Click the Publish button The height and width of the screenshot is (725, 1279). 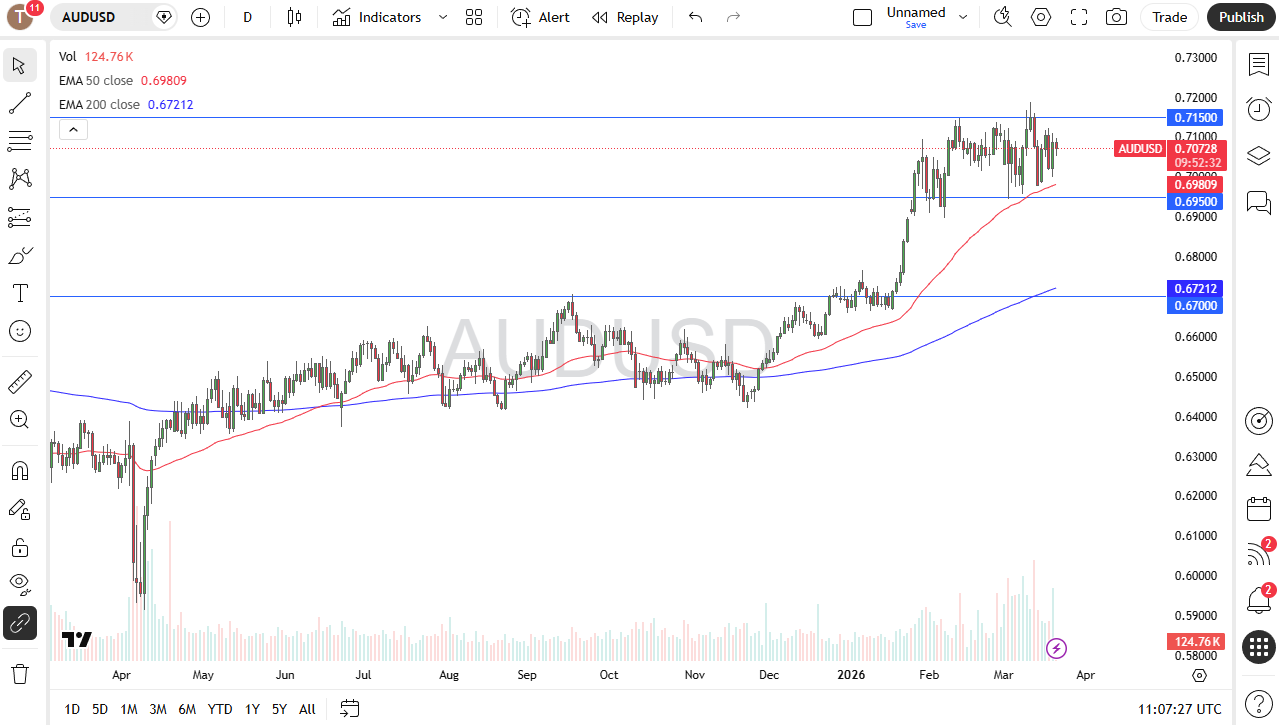coord(1241,17)
